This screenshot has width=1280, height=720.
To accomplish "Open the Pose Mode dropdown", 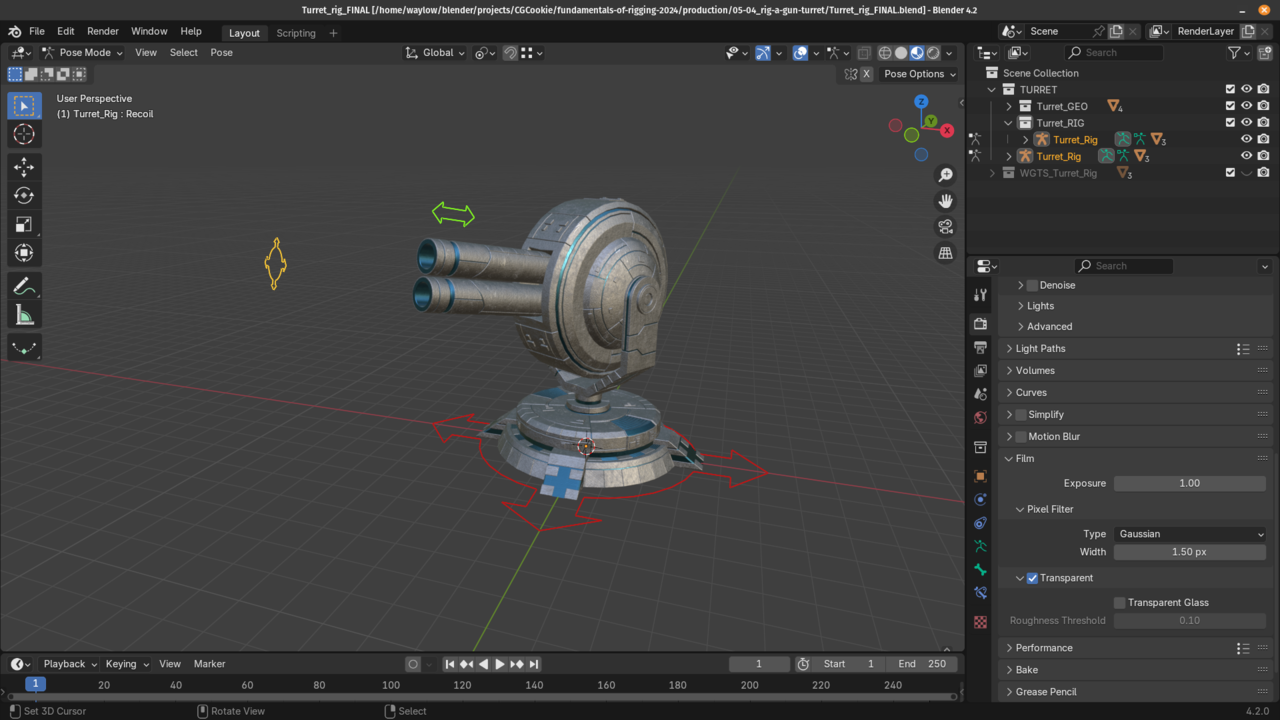I will tap(83, 53).
